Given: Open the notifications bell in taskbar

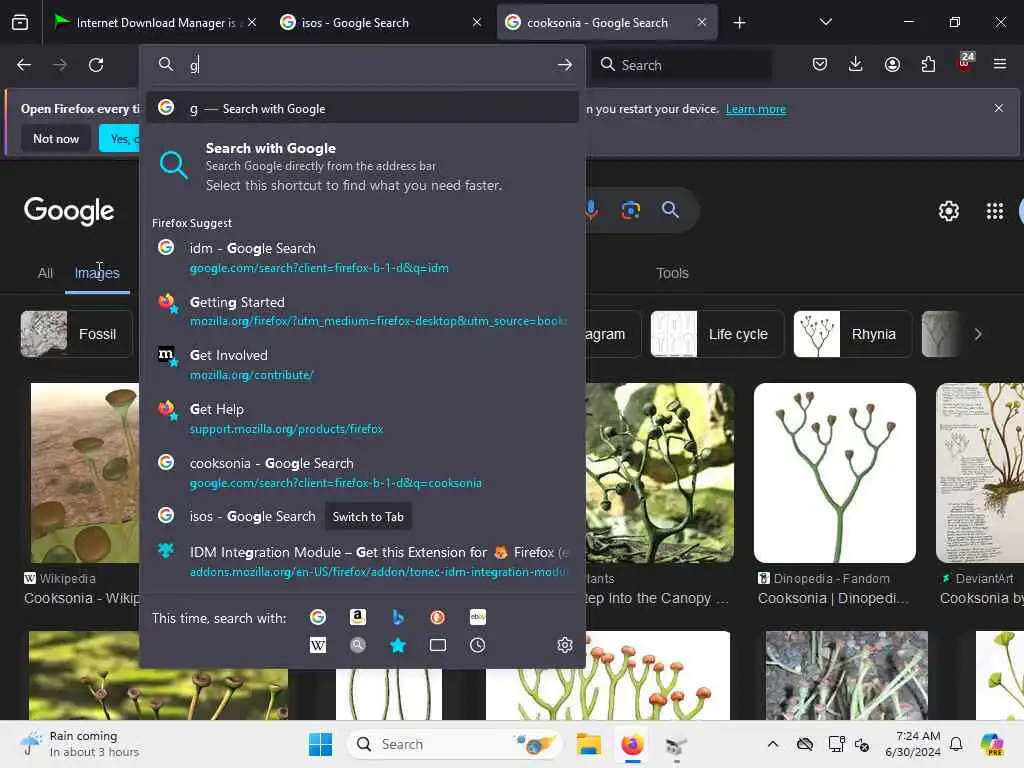Looking at the screenshot, I should click(956, 744).
